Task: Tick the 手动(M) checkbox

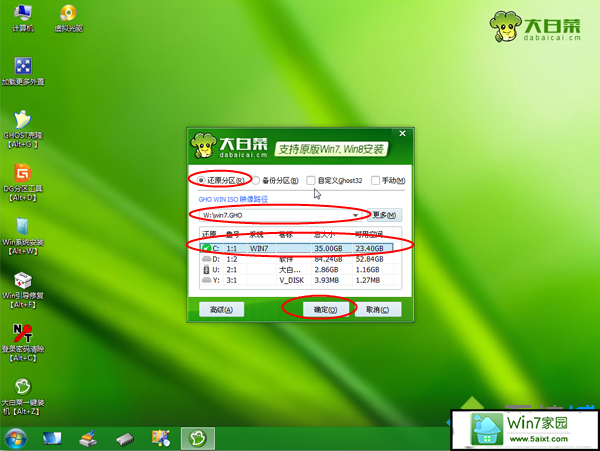Action: tap(375, 180)
